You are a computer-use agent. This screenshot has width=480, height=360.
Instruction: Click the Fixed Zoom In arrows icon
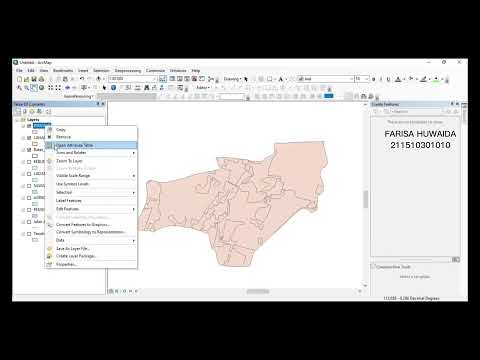point(51,88)
